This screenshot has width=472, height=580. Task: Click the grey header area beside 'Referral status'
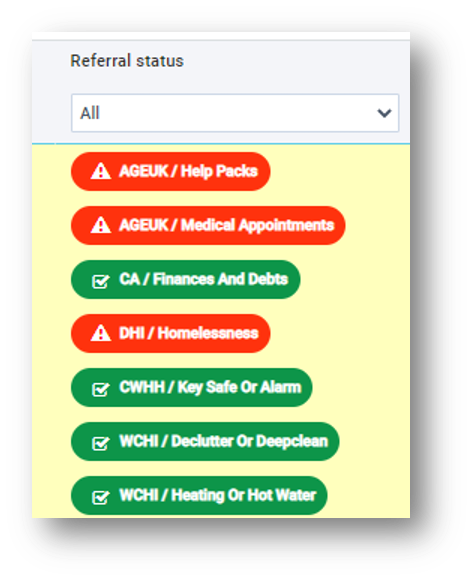click(296, 61)
